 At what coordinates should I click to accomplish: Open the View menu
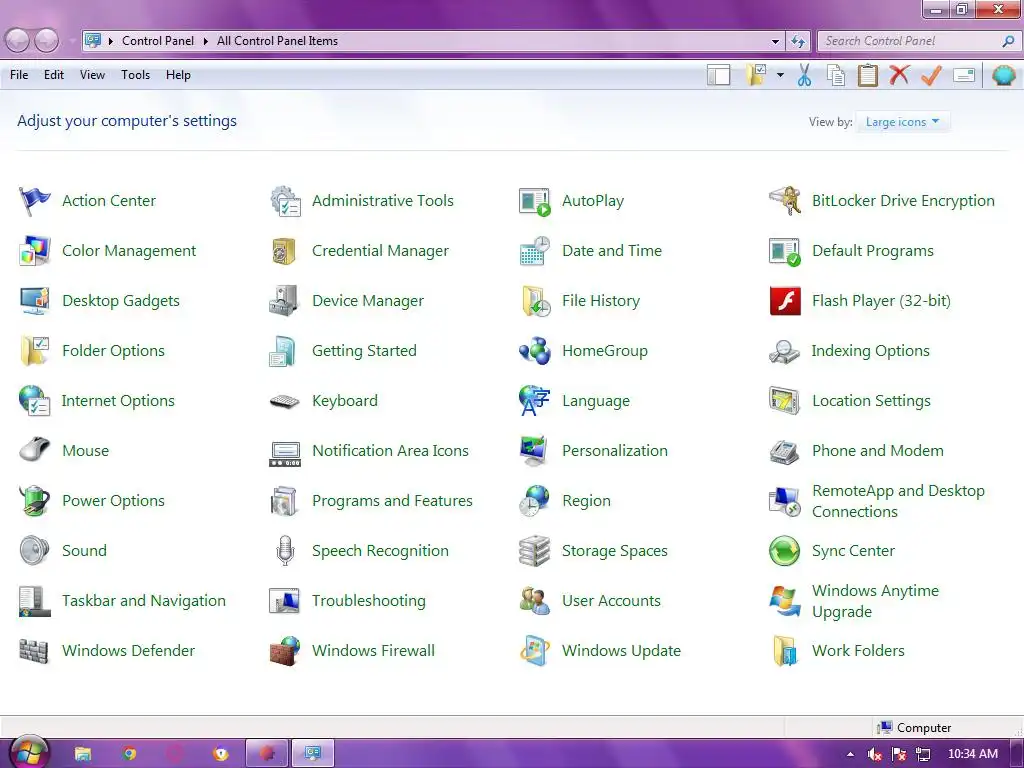point(92,75)
